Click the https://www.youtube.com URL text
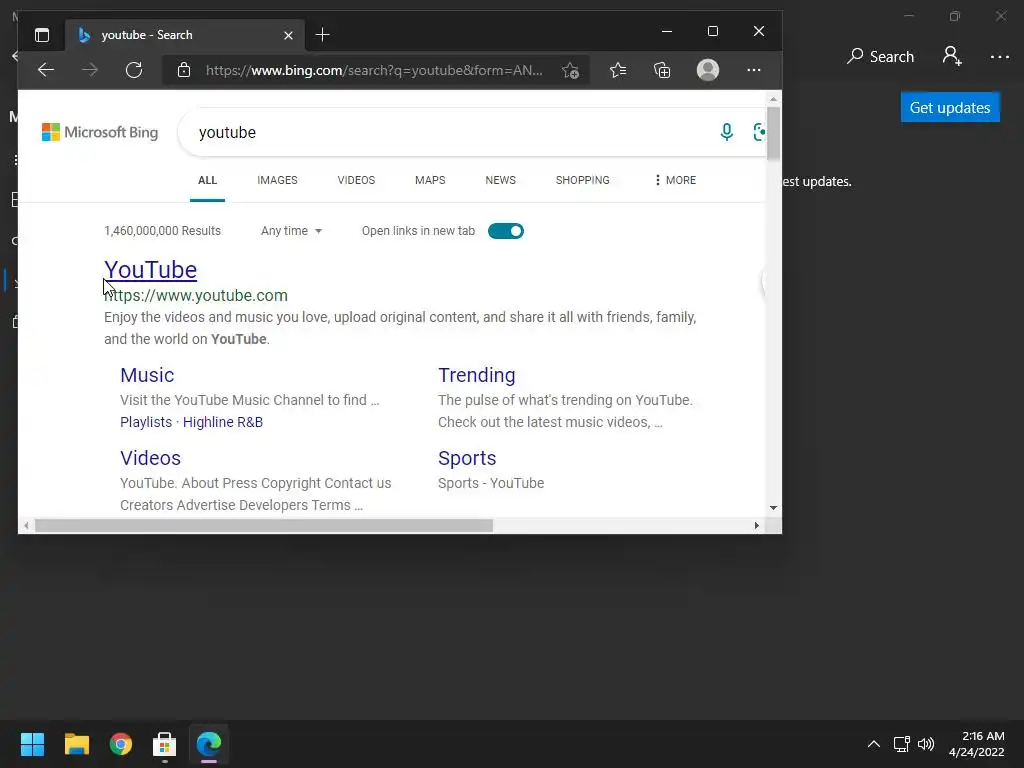 196,295
